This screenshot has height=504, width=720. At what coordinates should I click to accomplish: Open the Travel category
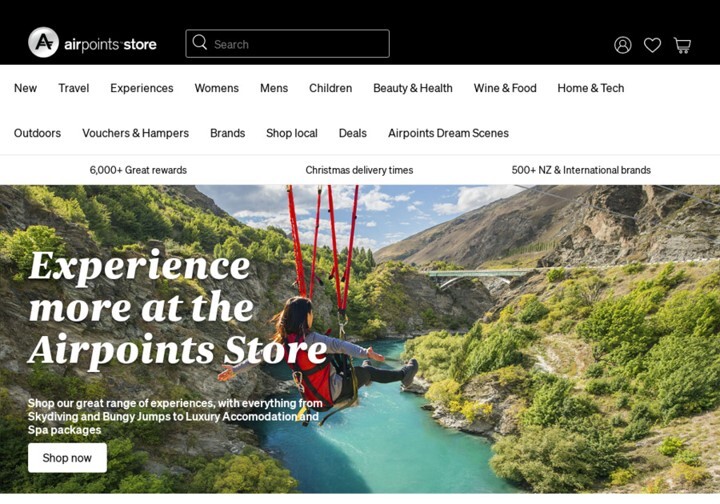(x=73, y=88)
